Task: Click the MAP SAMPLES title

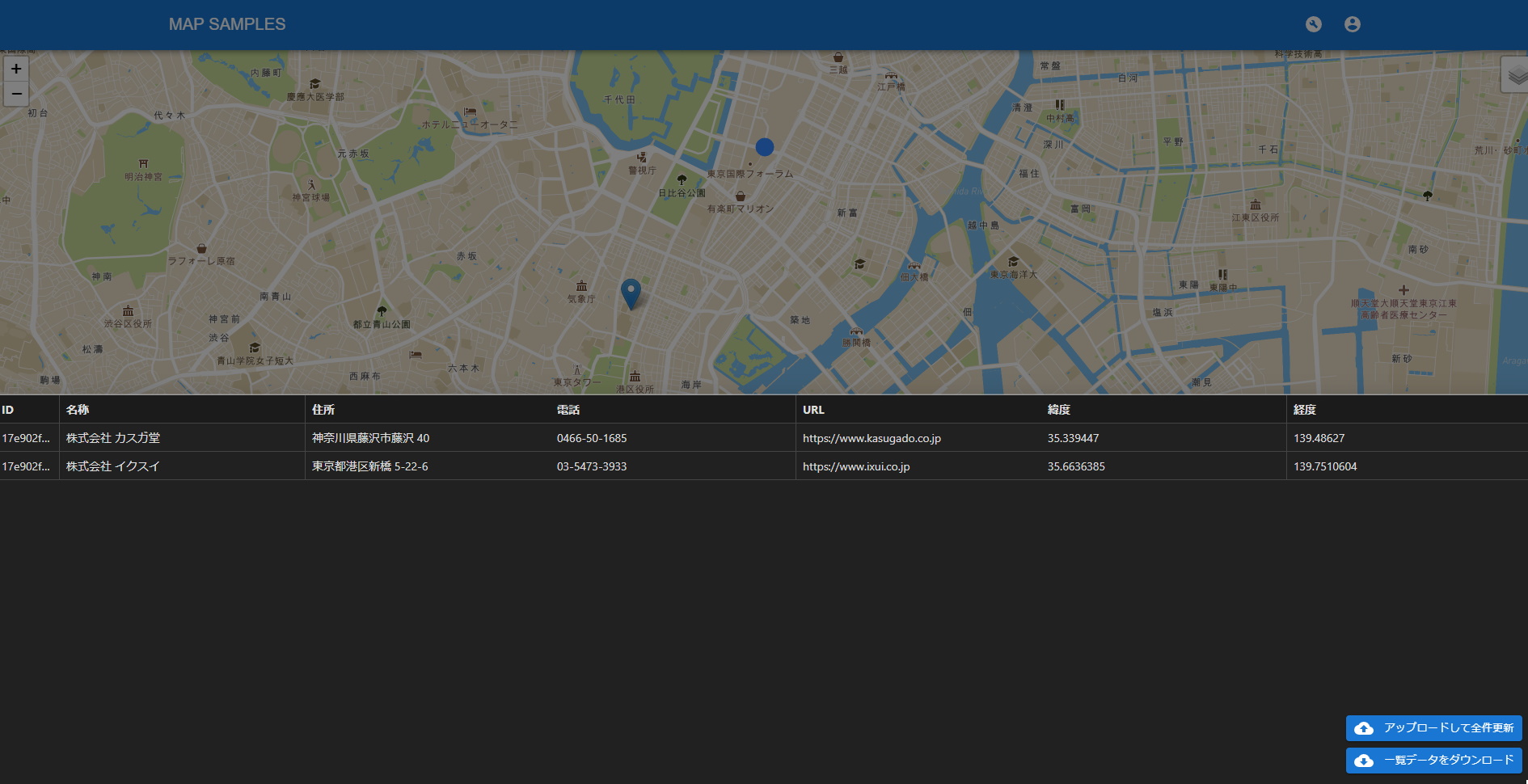Action: click(x=227, y=24)
